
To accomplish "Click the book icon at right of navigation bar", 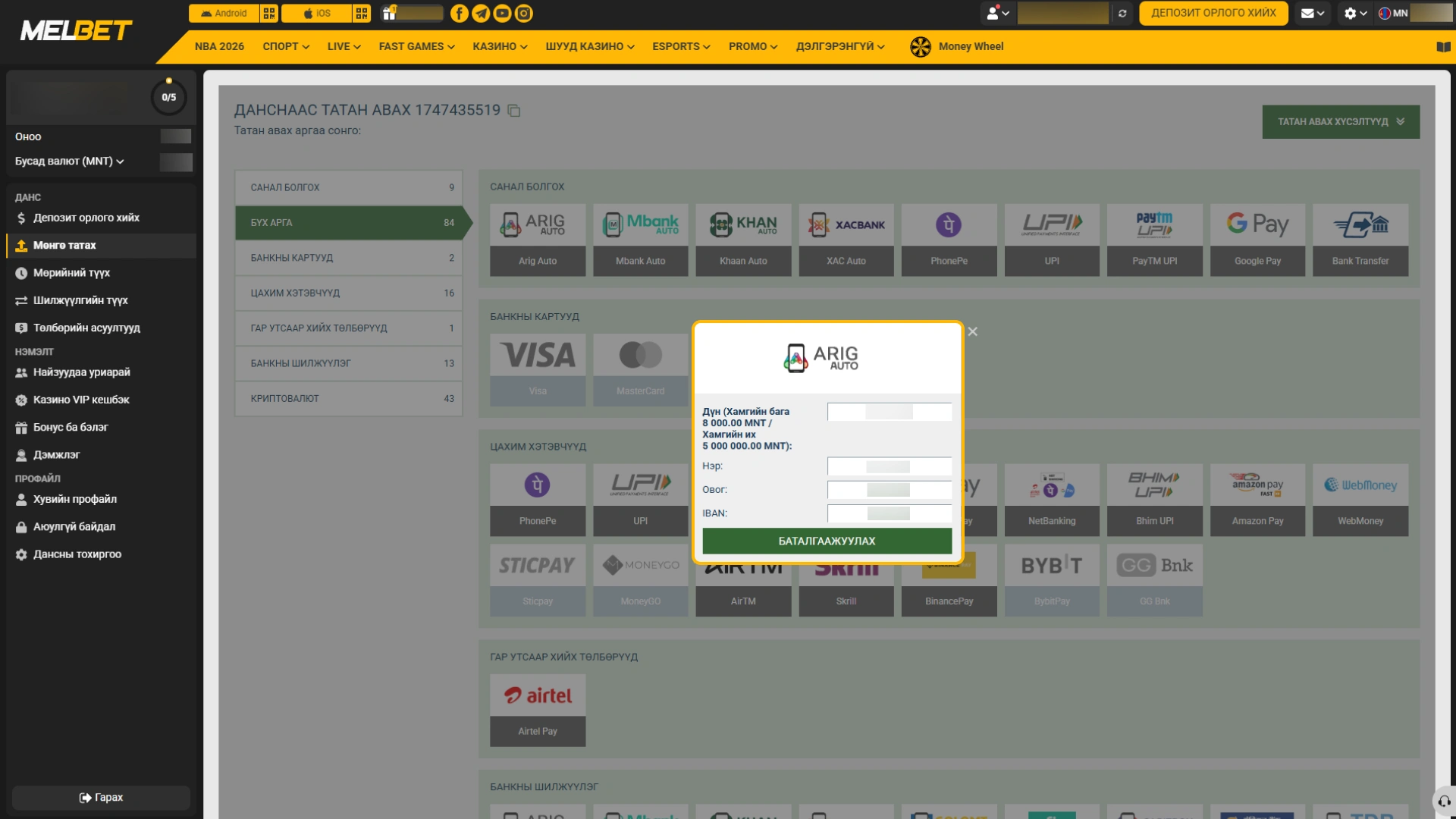I will pos(1443,47).
